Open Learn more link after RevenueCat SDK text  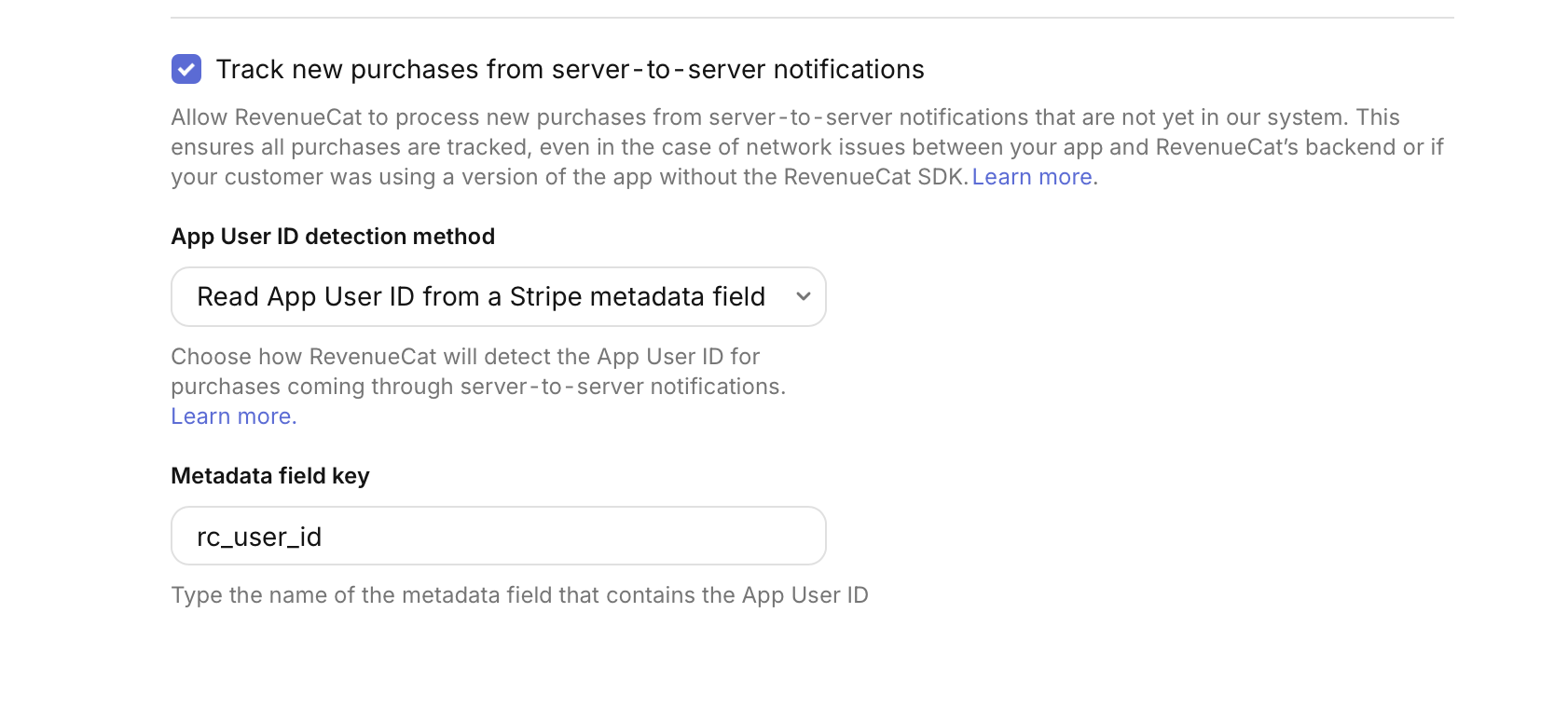(1035, 177)
